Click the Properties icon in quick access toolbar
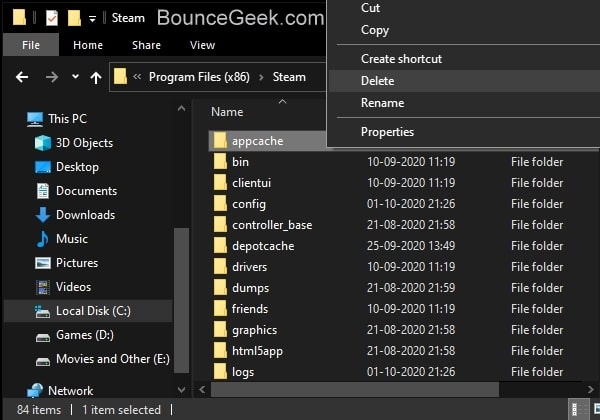The width and height of the screenshot is (600, 420). 52,18
